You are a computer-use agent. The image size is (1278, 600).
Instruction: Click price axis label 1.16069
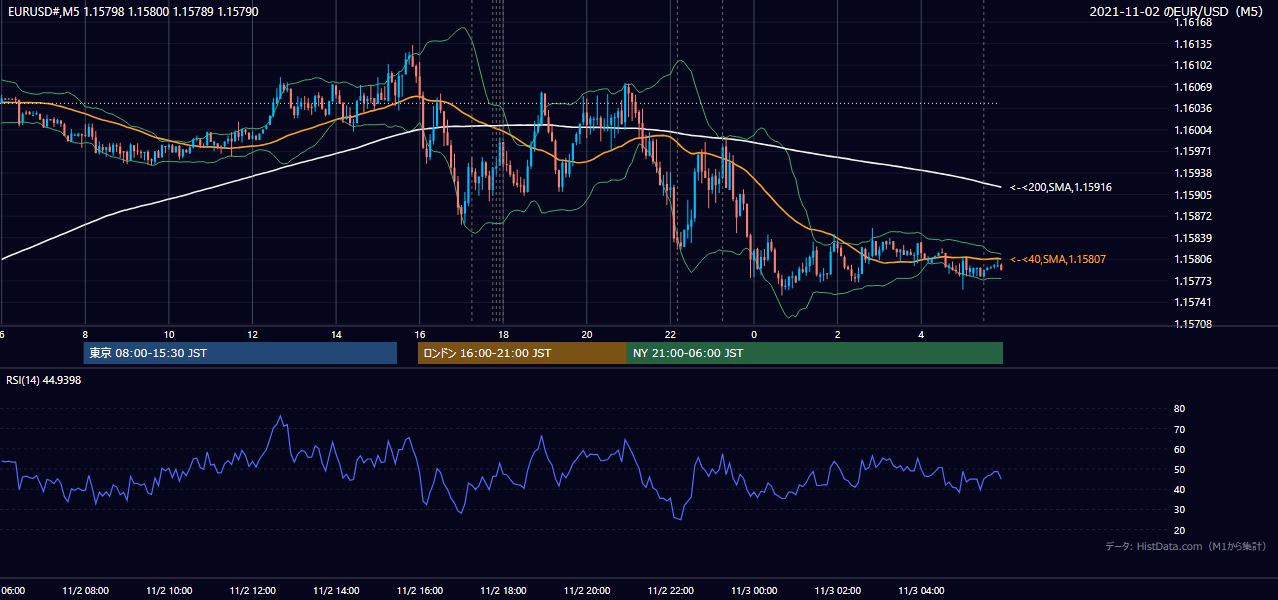1193,87
